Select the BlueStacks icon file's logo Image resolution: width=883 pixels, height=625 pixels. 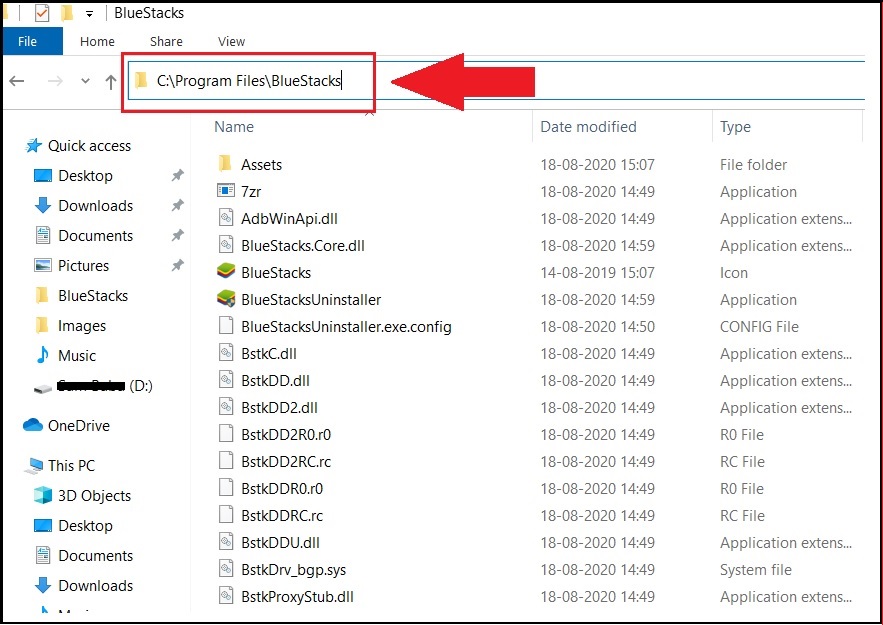pyautogui.click(x=226, y=271)
